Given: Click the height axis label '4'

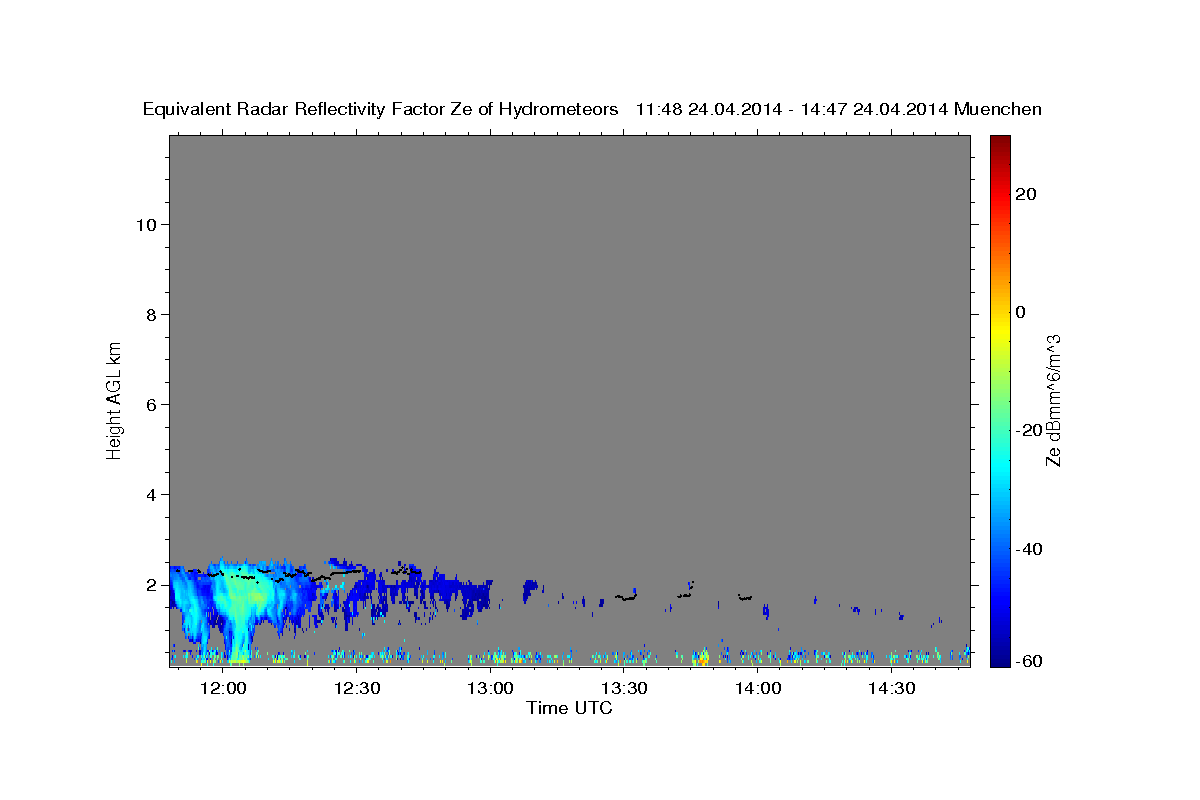Looking at the screenshot, I should 152,494.
